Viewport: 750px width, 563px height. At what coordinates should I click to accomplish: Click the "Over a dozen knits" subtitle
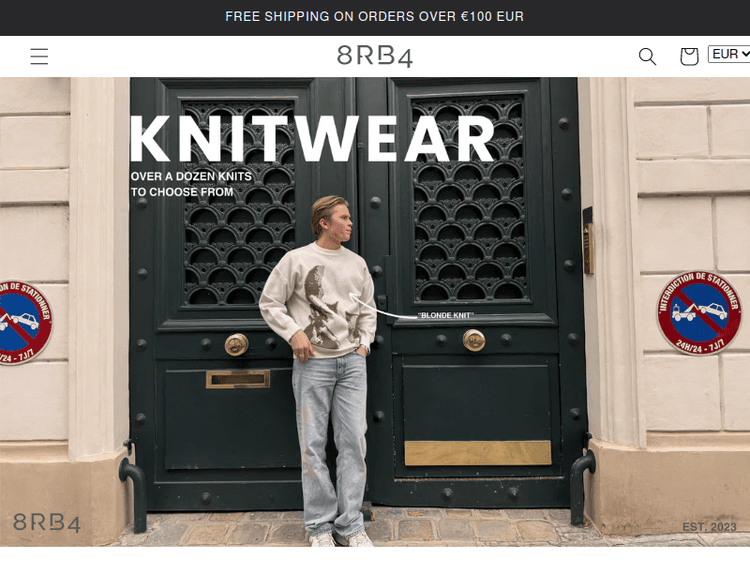tap(191, 184)
